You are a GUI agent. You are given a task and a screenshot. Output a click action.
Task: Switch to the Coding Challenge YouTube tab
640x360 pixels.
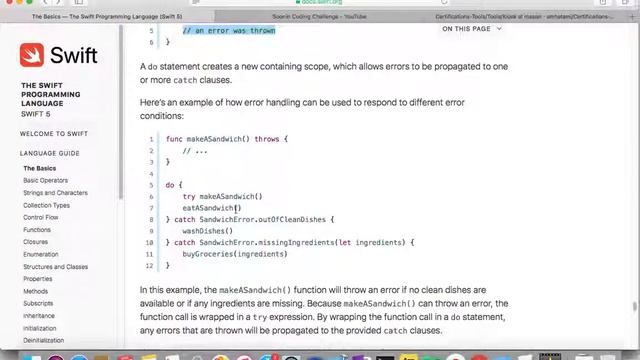(x=319, y=17)
